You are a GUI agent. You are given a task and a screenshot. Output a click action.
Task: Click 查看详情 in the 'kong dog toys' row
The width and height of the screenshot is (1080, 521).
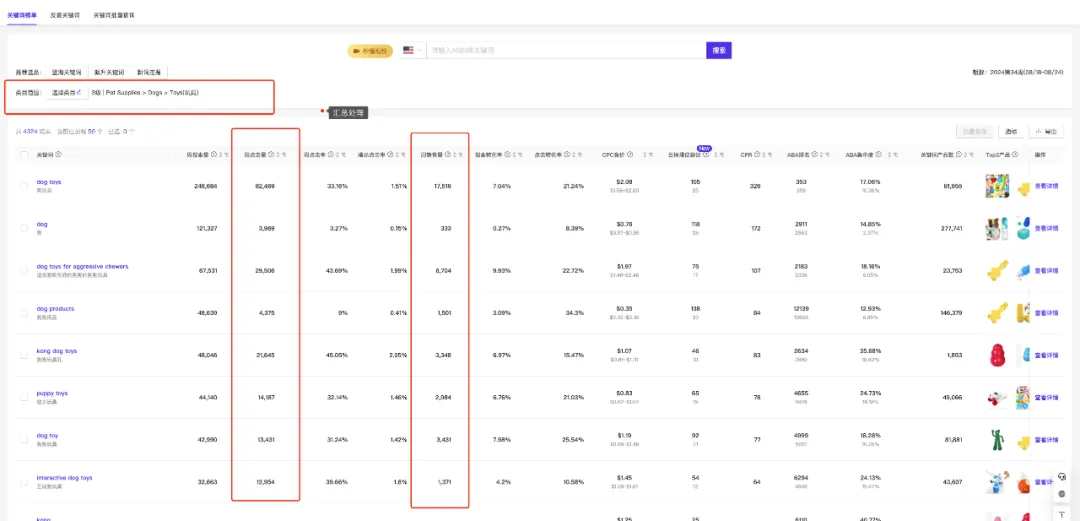[1046, 355]
